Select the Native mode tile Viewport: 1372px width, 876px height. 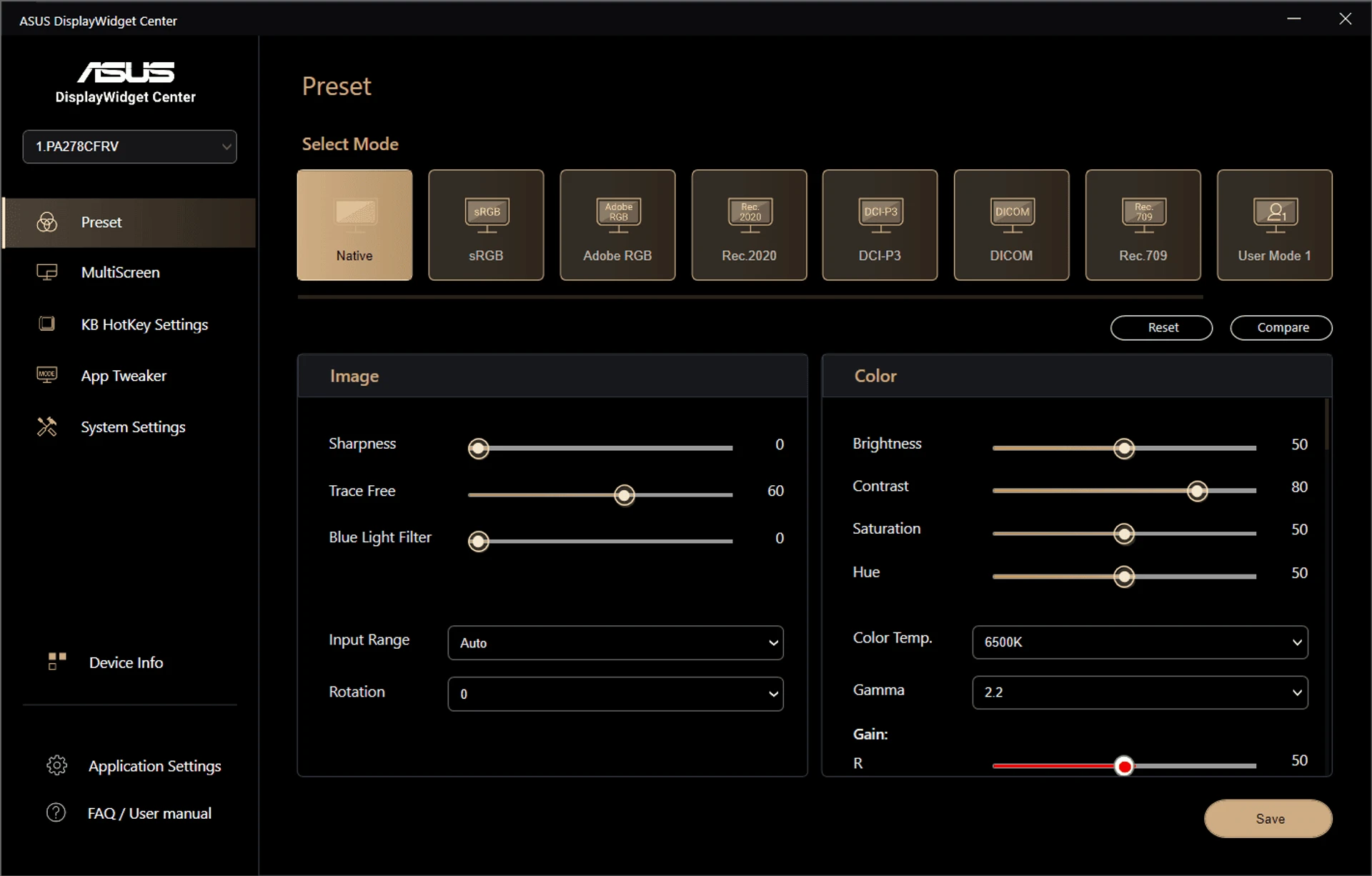(354, 225)
